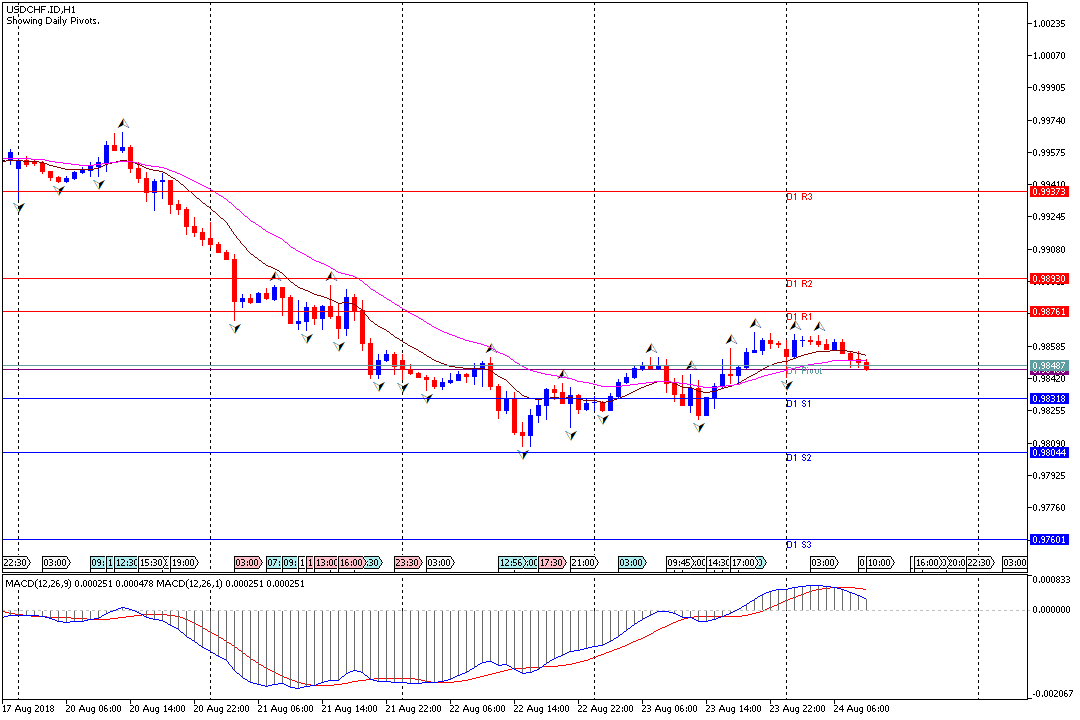Click the '21 Aug 22:00' date label
The image size is (1080, 720).
pyautogui.click(x=414, y=708)
